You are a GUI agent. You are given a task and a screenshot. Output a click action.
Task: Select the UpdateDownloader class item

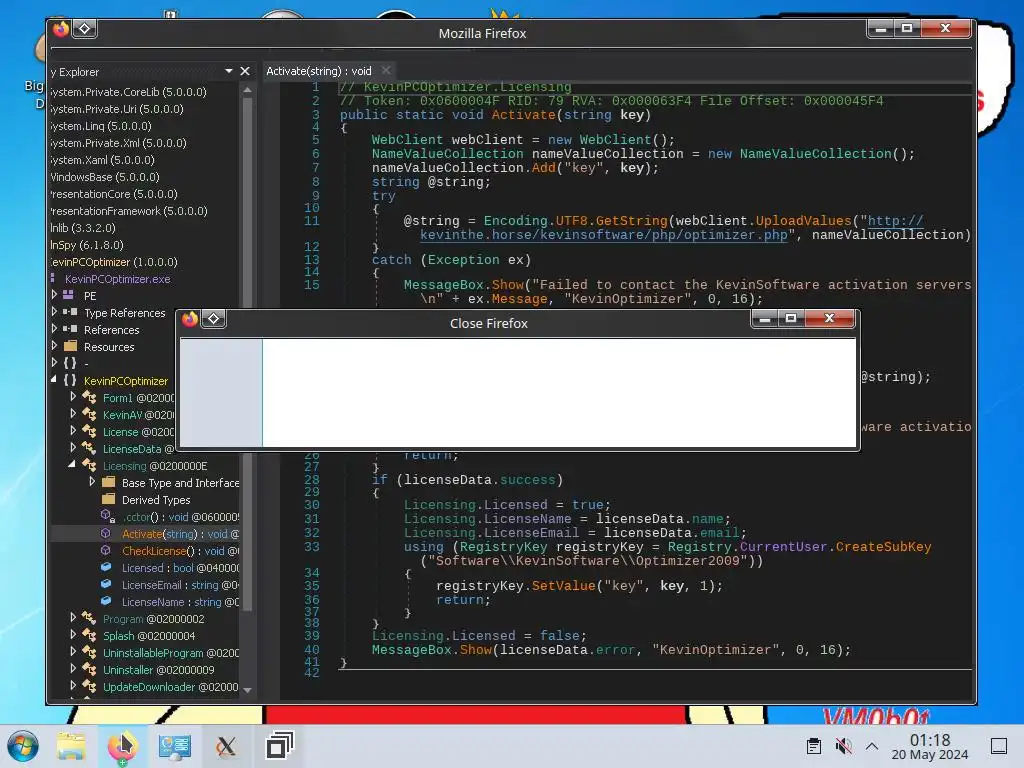pos(170,687)
